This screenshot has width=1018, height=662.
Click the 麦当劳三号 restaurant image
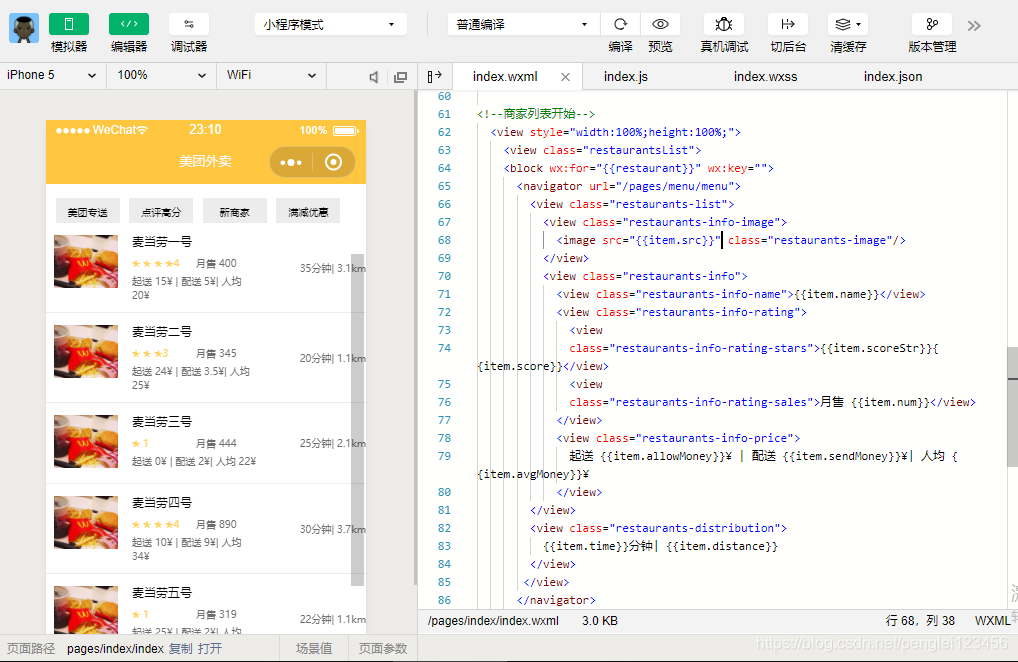pyautogui.click(x=86, y=441)
